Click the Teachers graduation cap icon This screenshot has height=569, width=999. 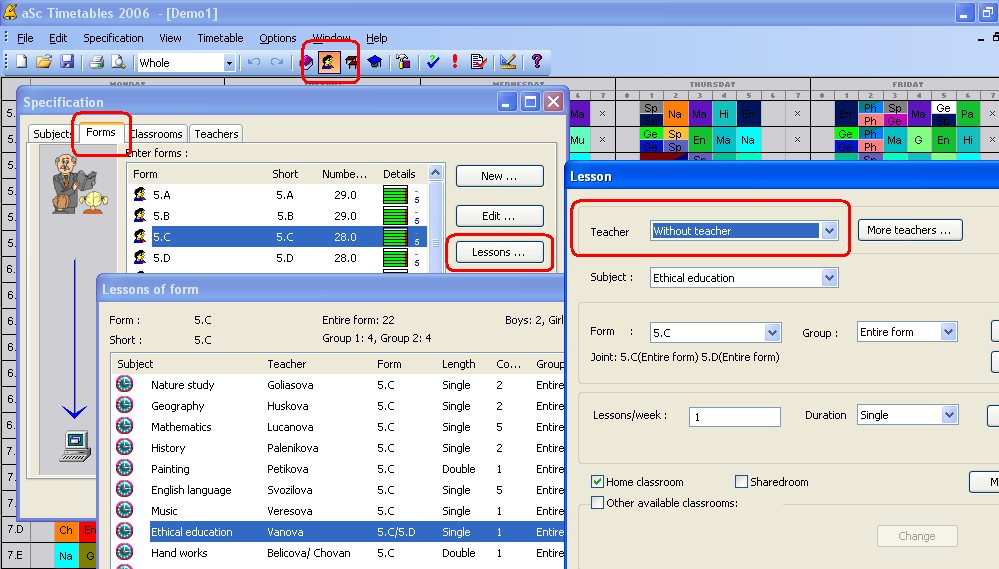[x=374, y=62]
